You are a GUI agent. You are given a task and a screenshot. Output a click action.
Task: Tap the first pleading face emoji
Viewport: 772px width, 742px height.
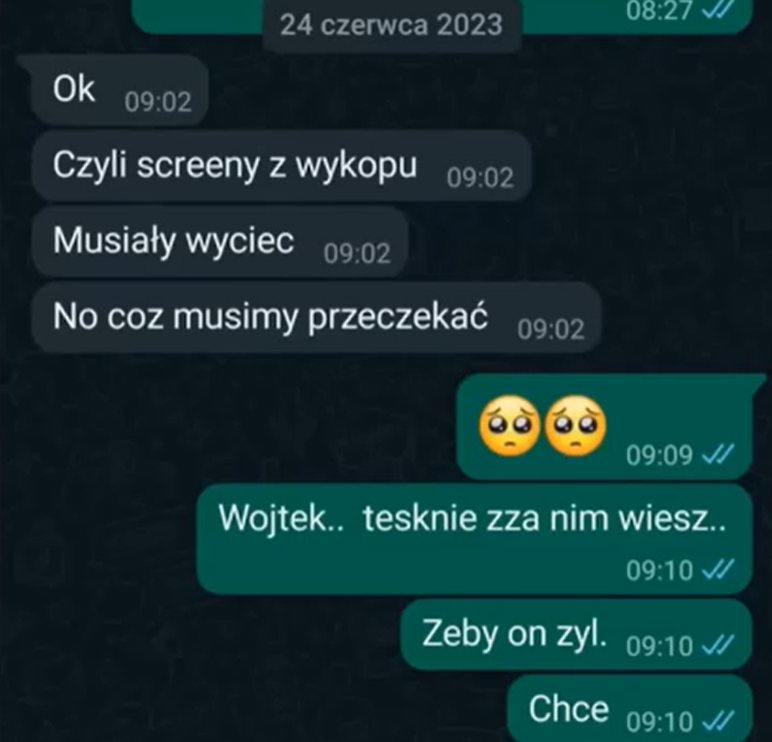(509, 424)
